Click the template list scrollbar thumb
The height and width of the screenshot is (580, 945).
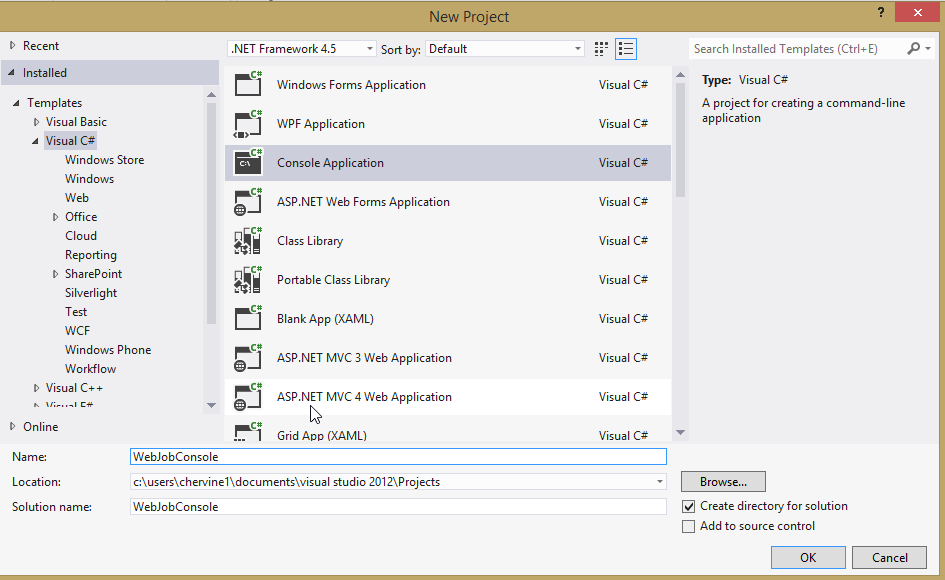[680, 140]
